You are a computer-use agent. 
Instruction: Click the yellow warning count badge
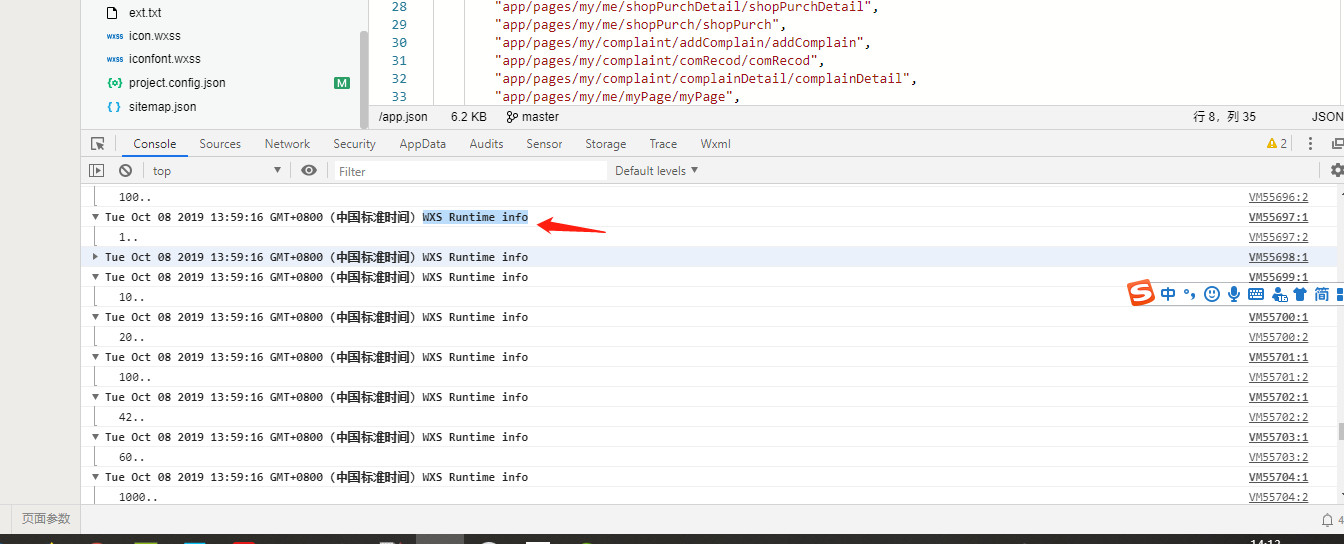pos(1277,144)
